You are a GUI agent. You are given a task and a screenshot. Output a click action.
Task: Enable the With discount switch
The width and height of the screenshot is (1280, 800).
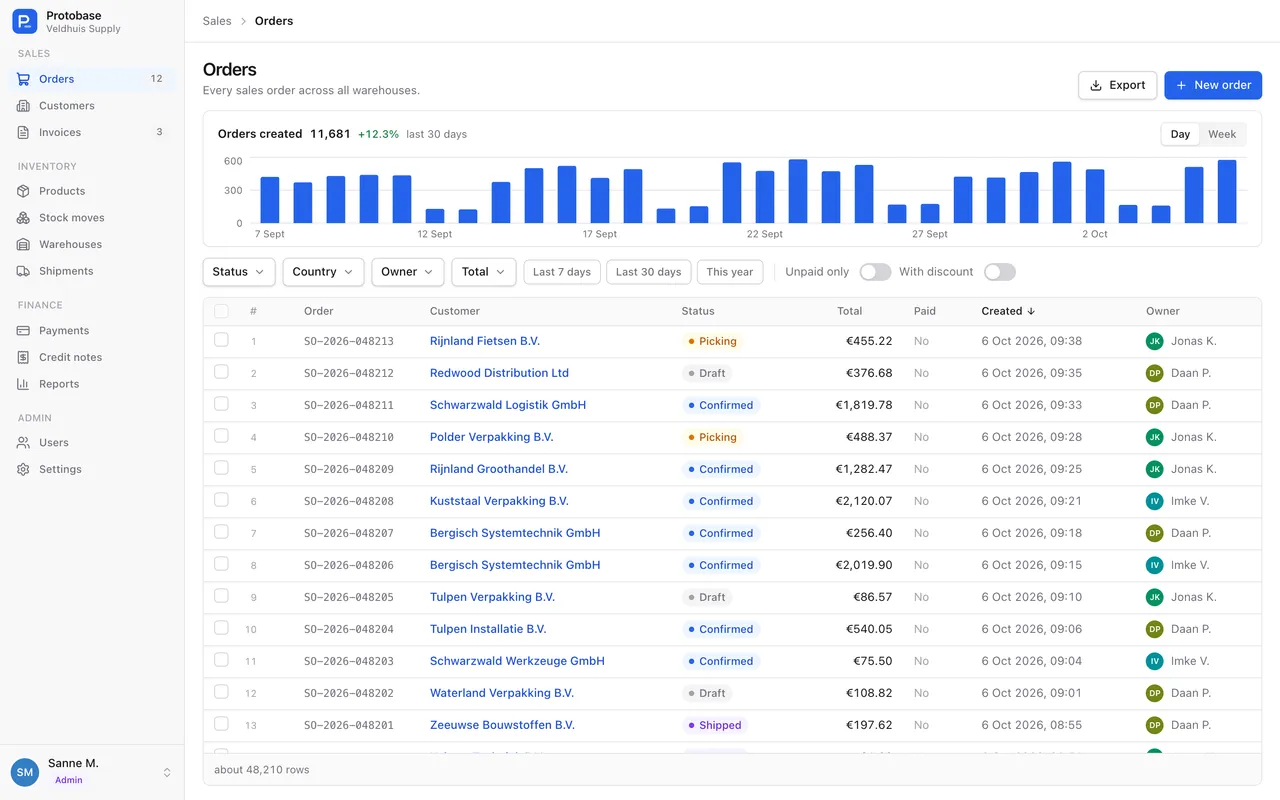1000,272
